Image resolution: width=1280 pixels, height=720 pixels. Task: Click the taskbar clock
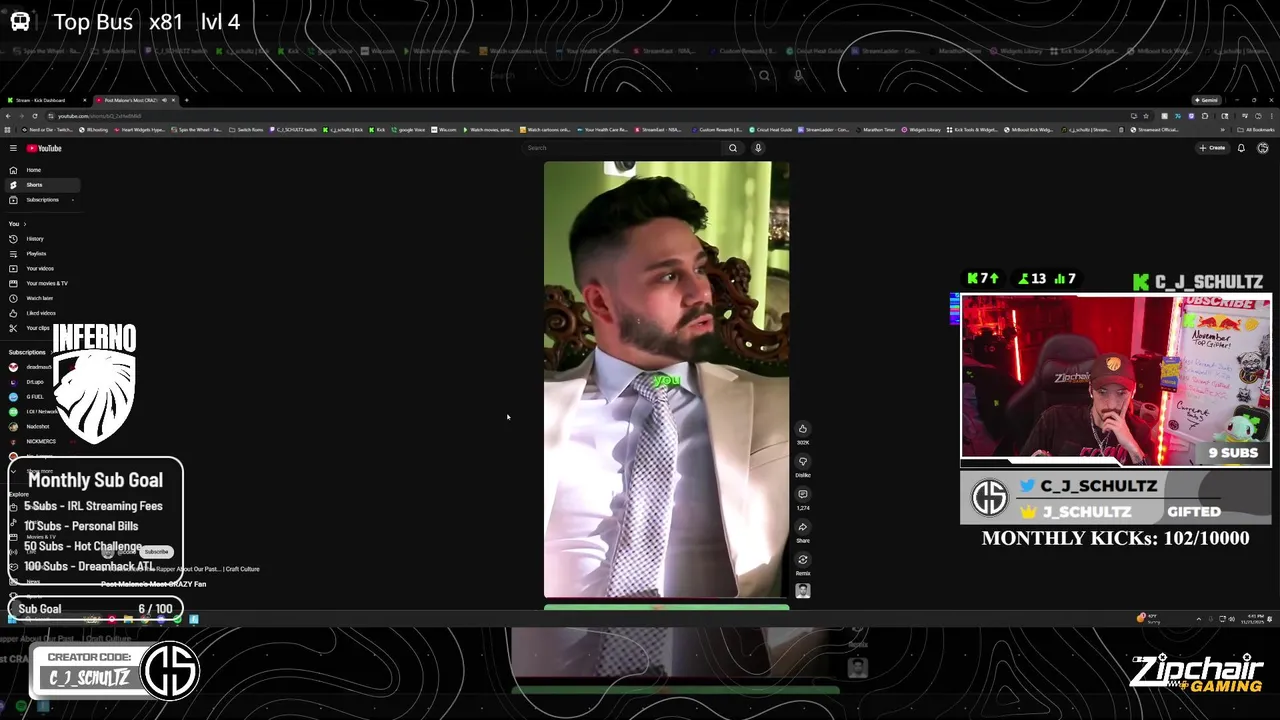pos(1252,619)
